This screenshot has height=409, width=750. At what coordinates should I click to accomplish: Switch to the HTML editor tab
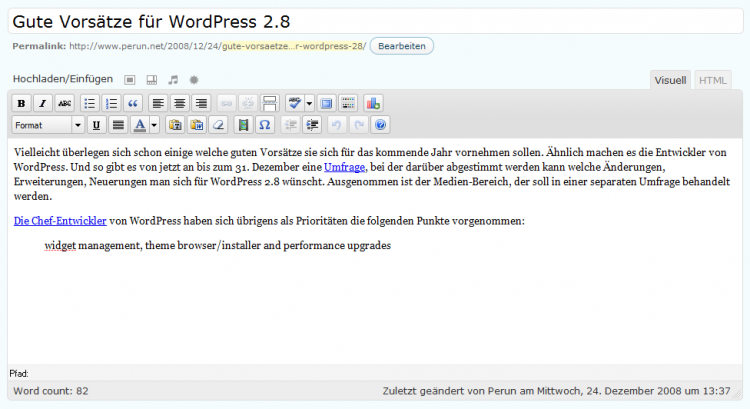(713, 80)
